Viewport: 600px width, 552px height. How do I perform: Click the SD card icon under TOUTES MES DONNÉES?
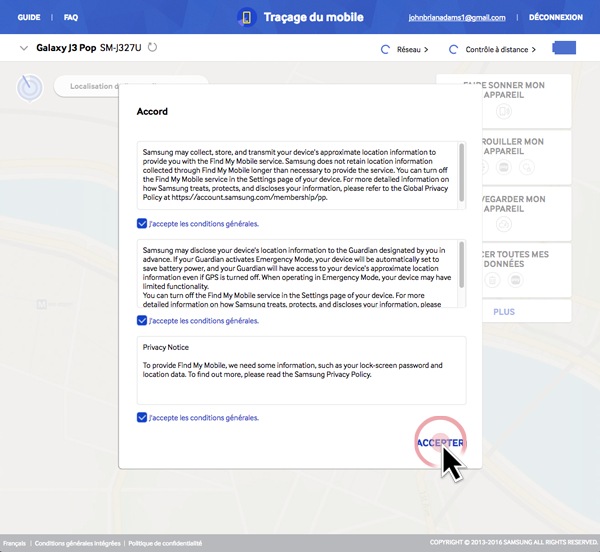[515, 280]
